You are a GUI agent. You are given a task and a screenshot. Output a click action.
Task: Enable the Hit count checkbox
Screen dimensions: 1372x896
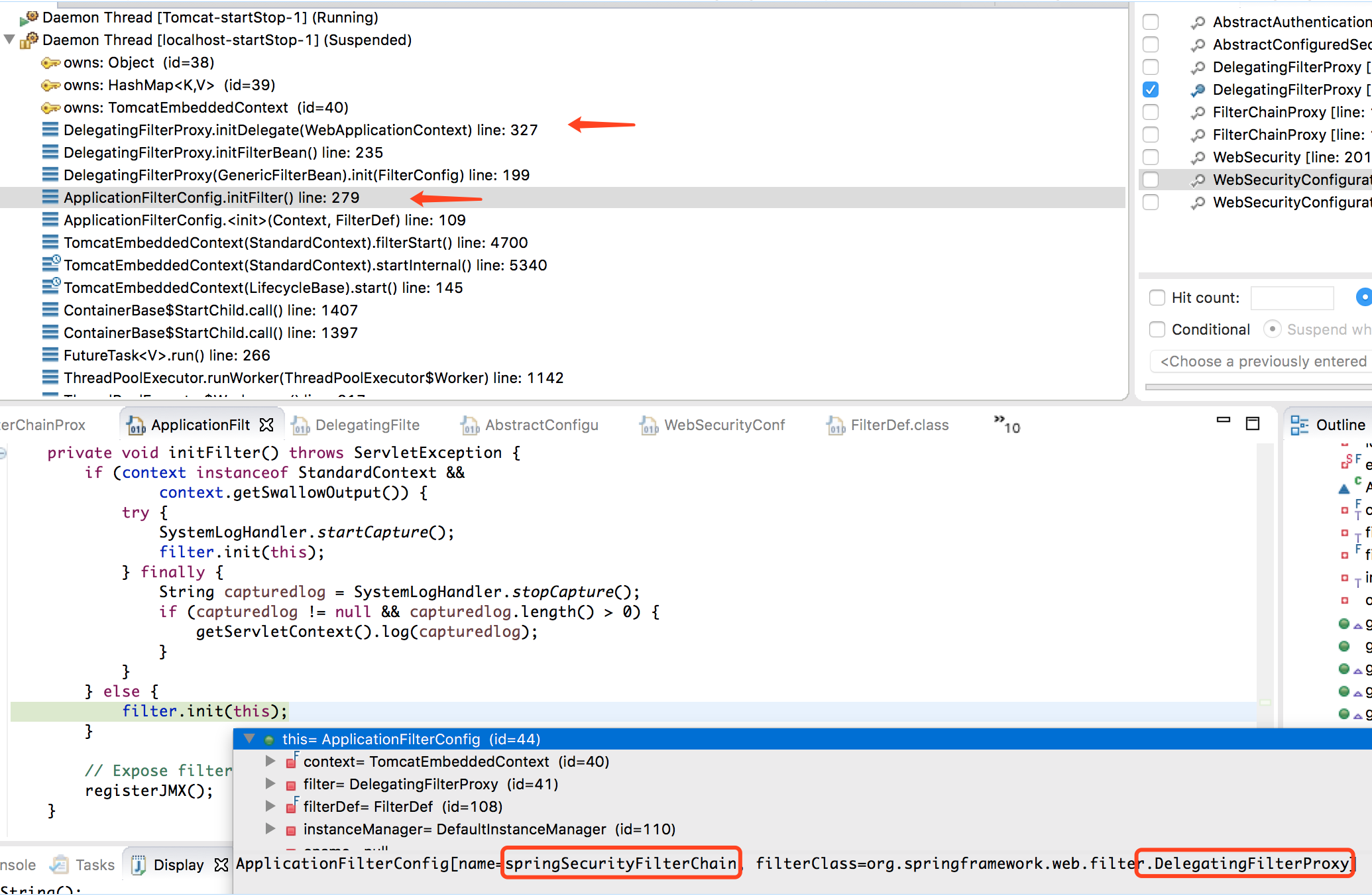1157,298
